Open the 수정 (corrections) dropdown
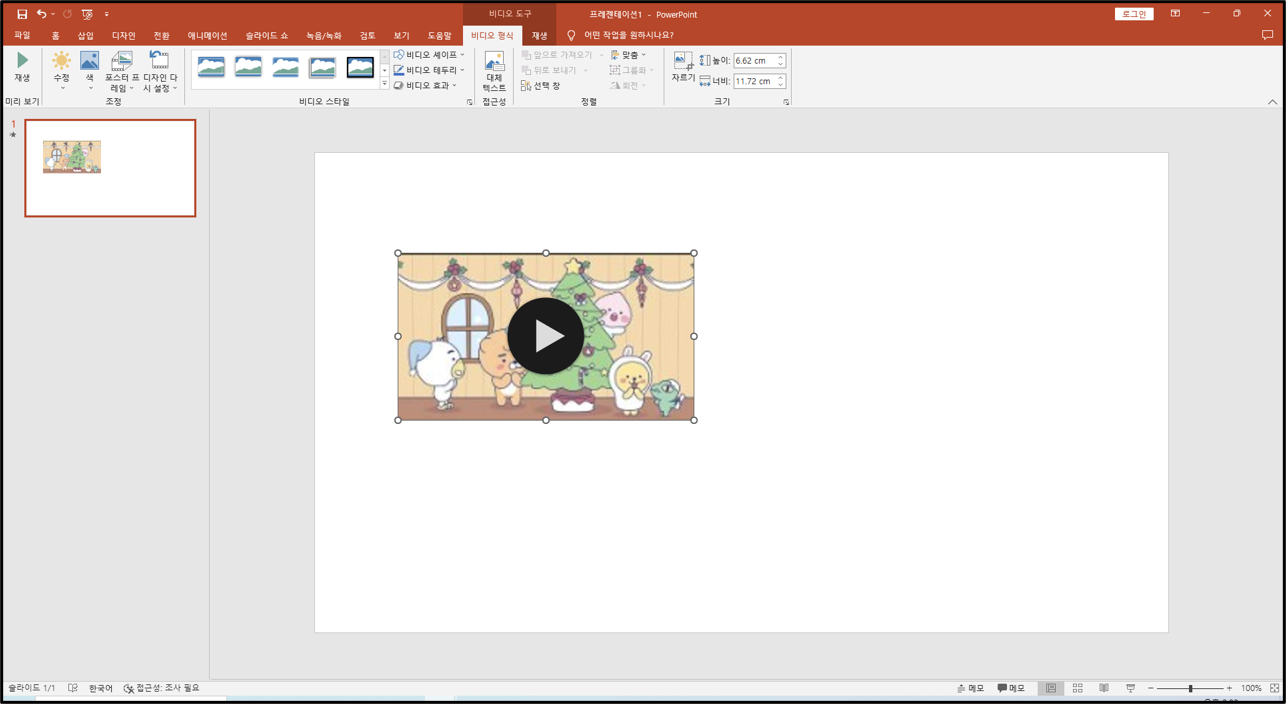The image size is (1286, 704). tap(62, 72)
